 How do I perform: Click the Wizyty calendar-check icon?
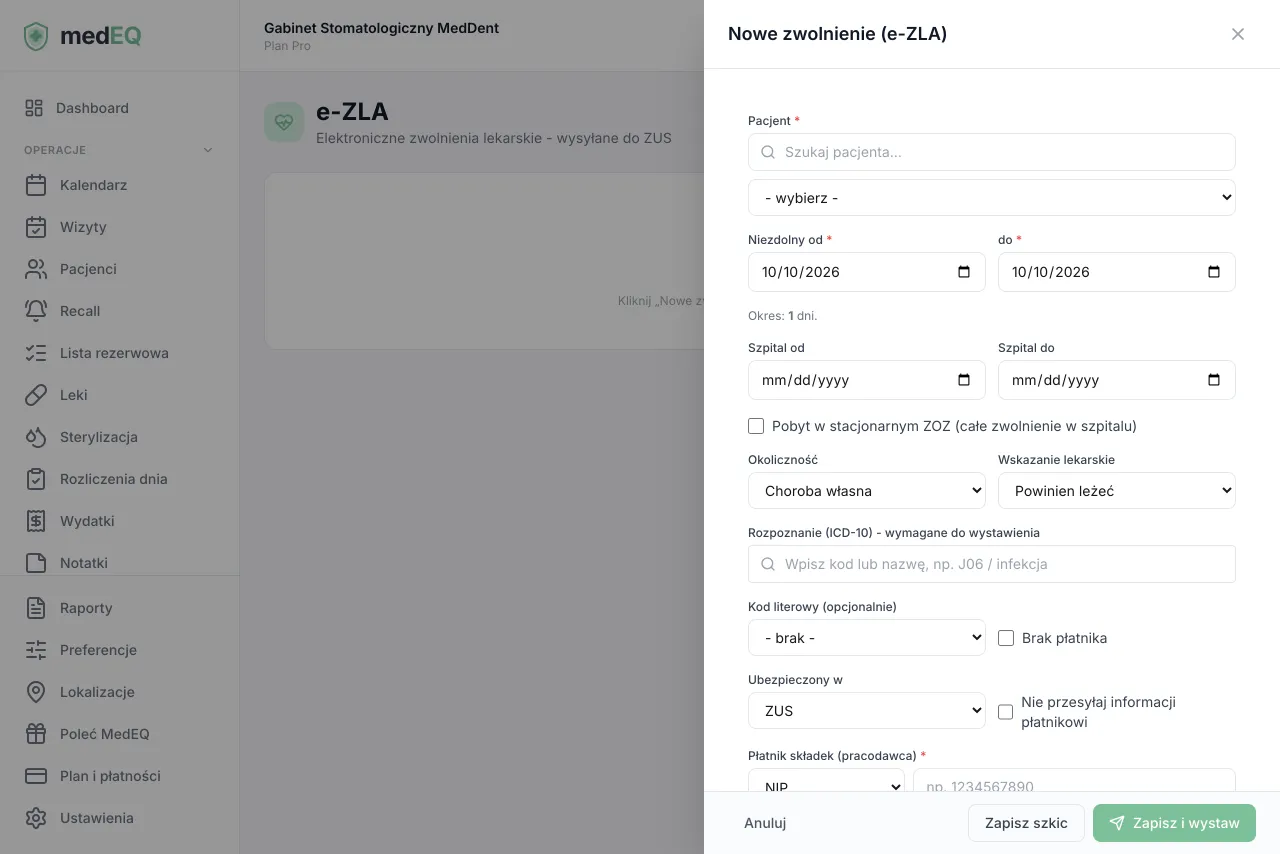36,227
